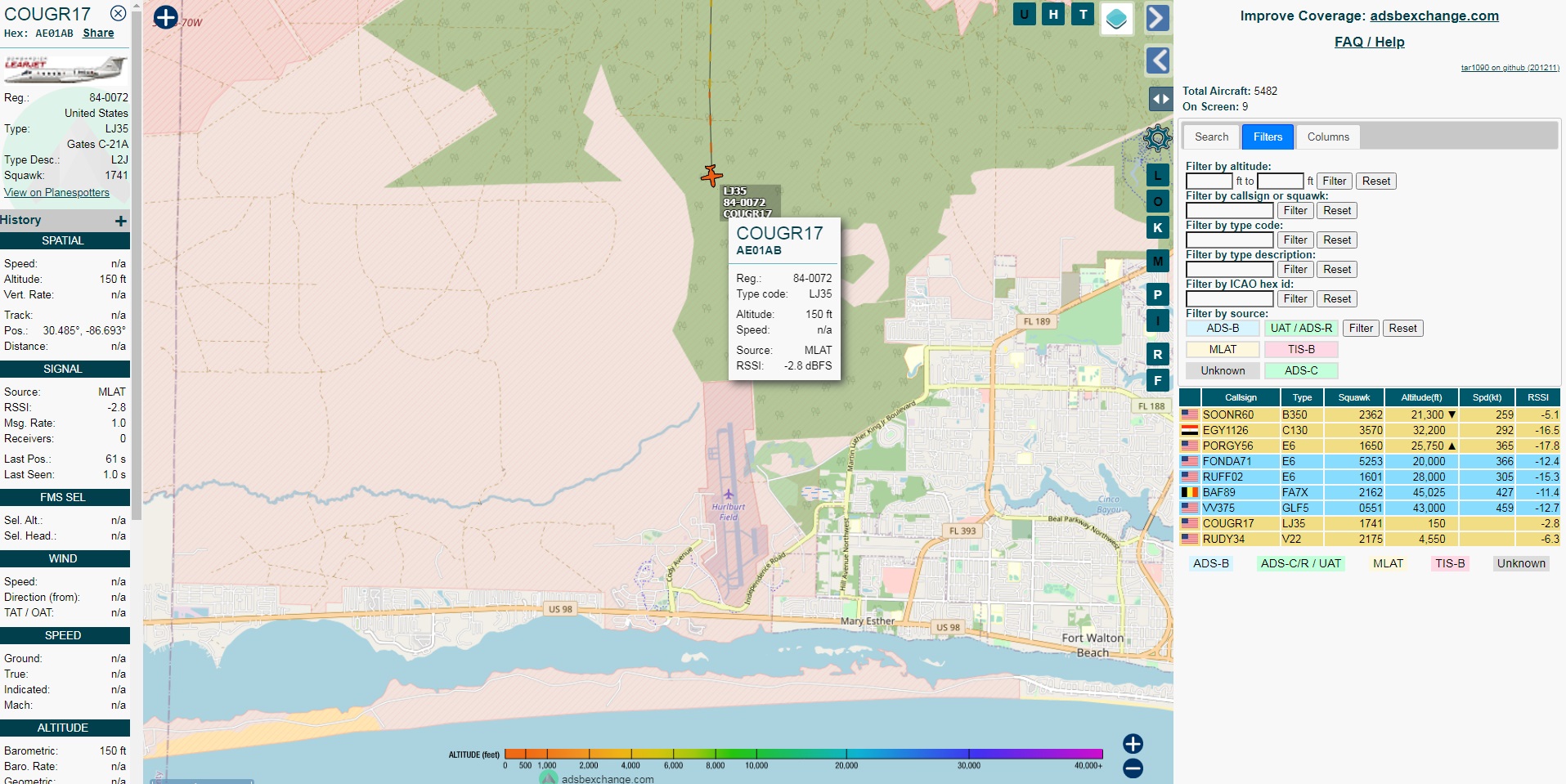
Task: Apply the type description filter
Action: 1295,270
